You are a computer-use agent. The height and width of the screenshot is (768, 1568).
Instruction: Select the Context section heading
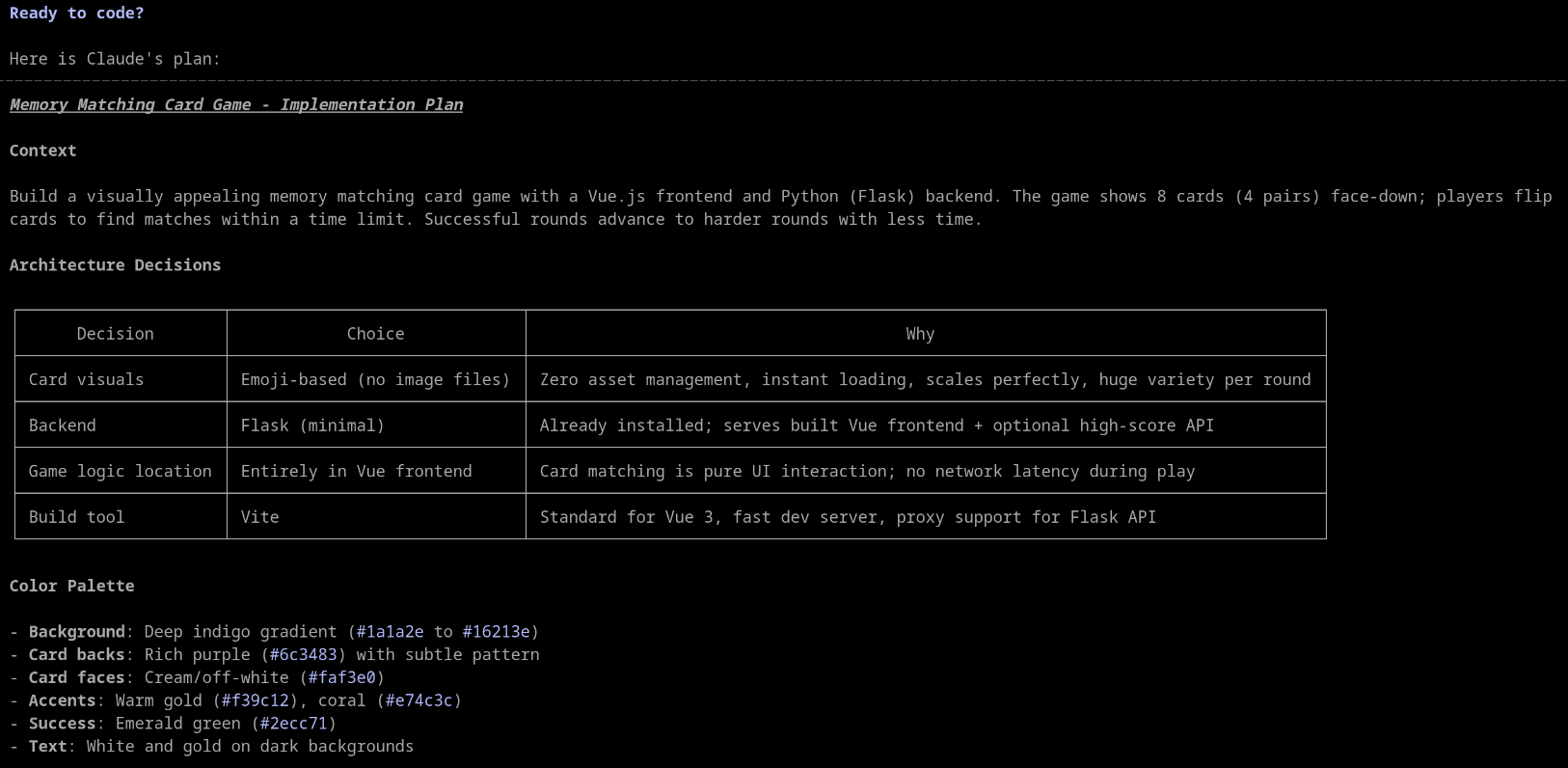pyautogui.click(x=42, y=151)
